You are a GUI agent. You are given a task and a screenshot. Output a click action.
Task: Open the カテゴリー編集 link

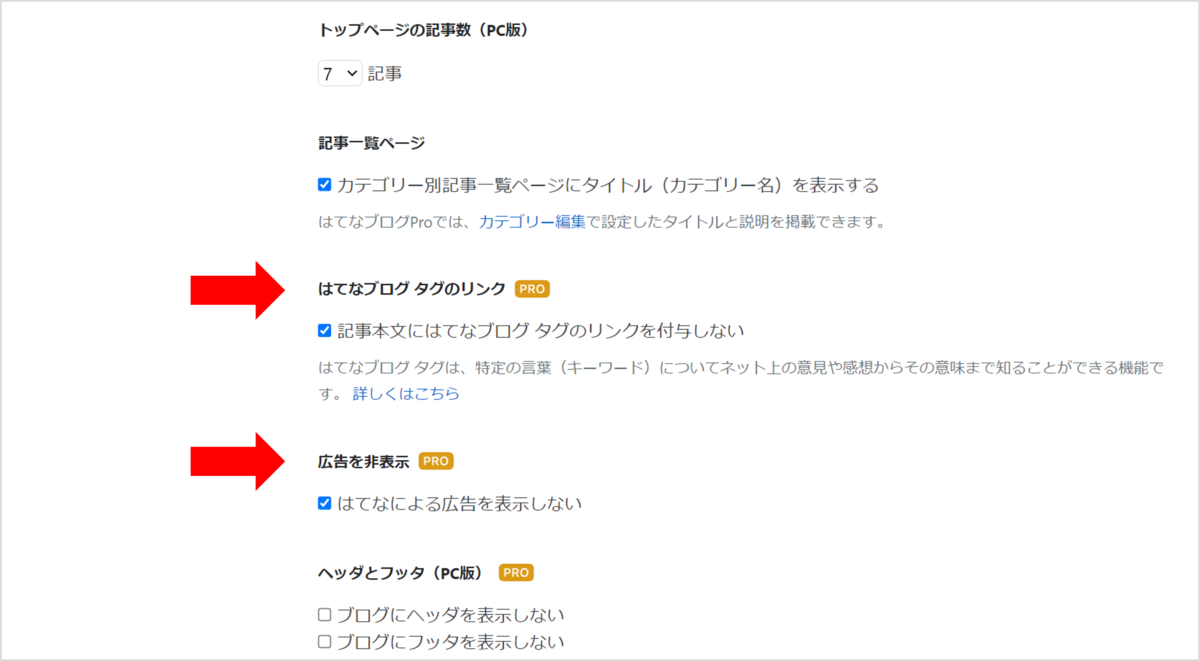coord(532,221)
